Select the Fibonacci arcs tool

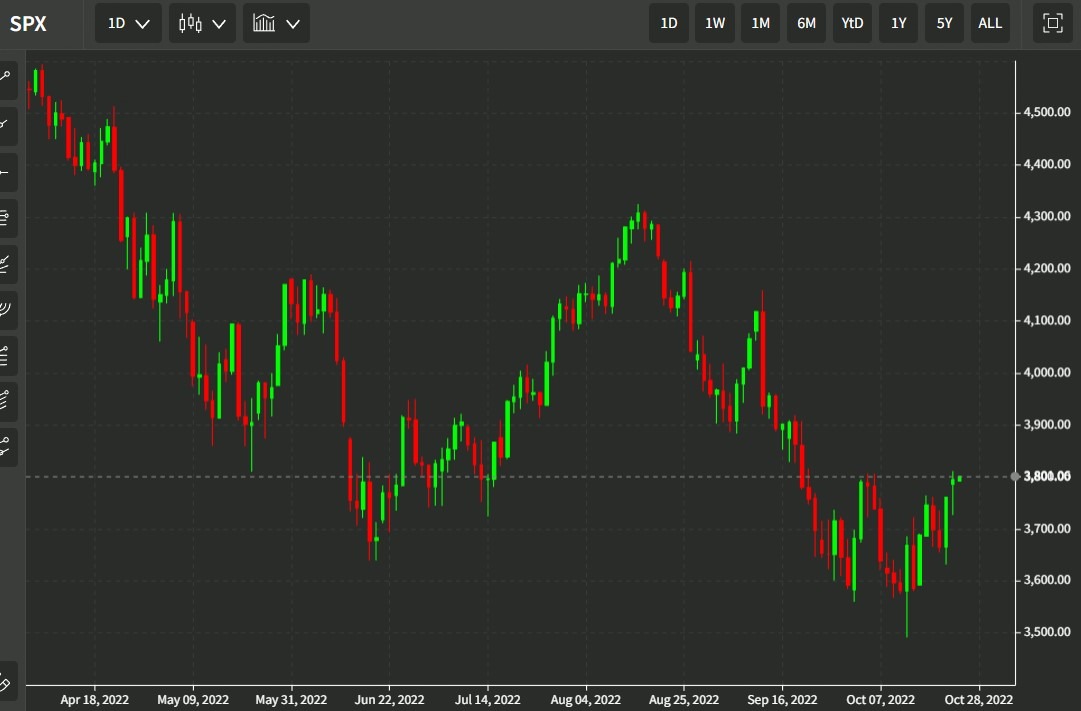click(6, 310)
